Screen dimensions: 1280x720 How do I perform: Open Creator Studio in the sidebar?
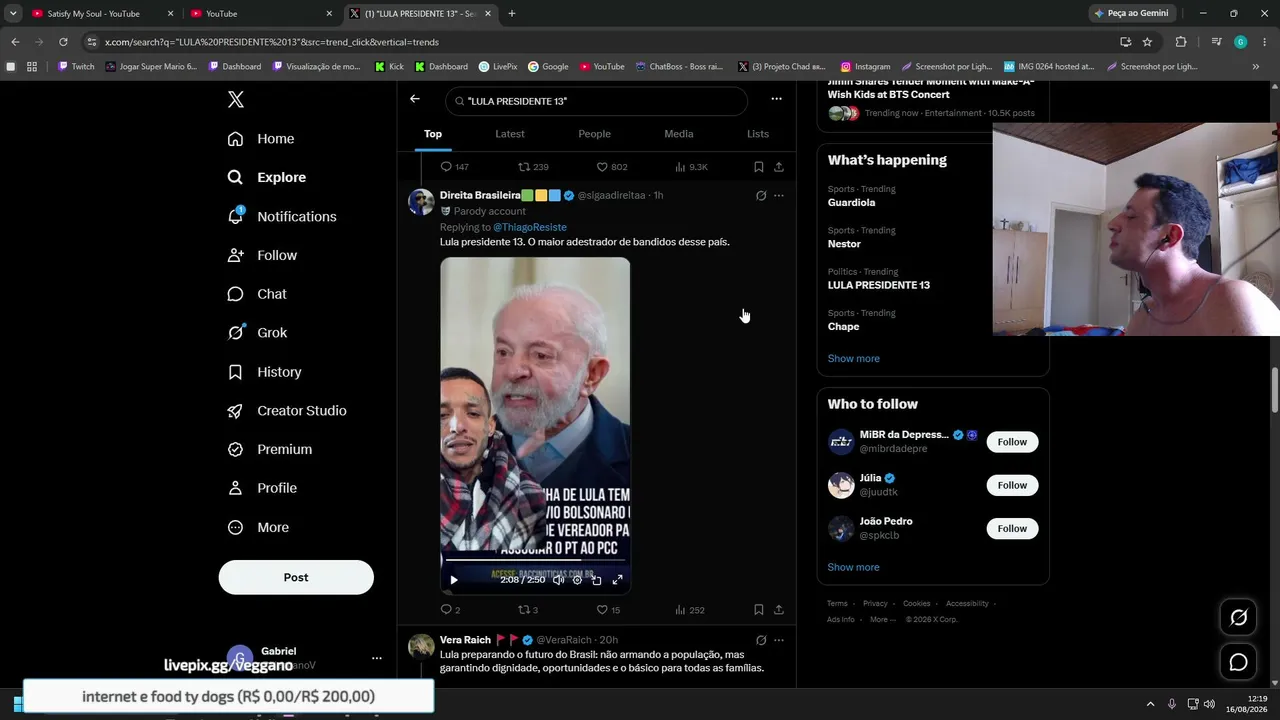[x=287, y=411]
